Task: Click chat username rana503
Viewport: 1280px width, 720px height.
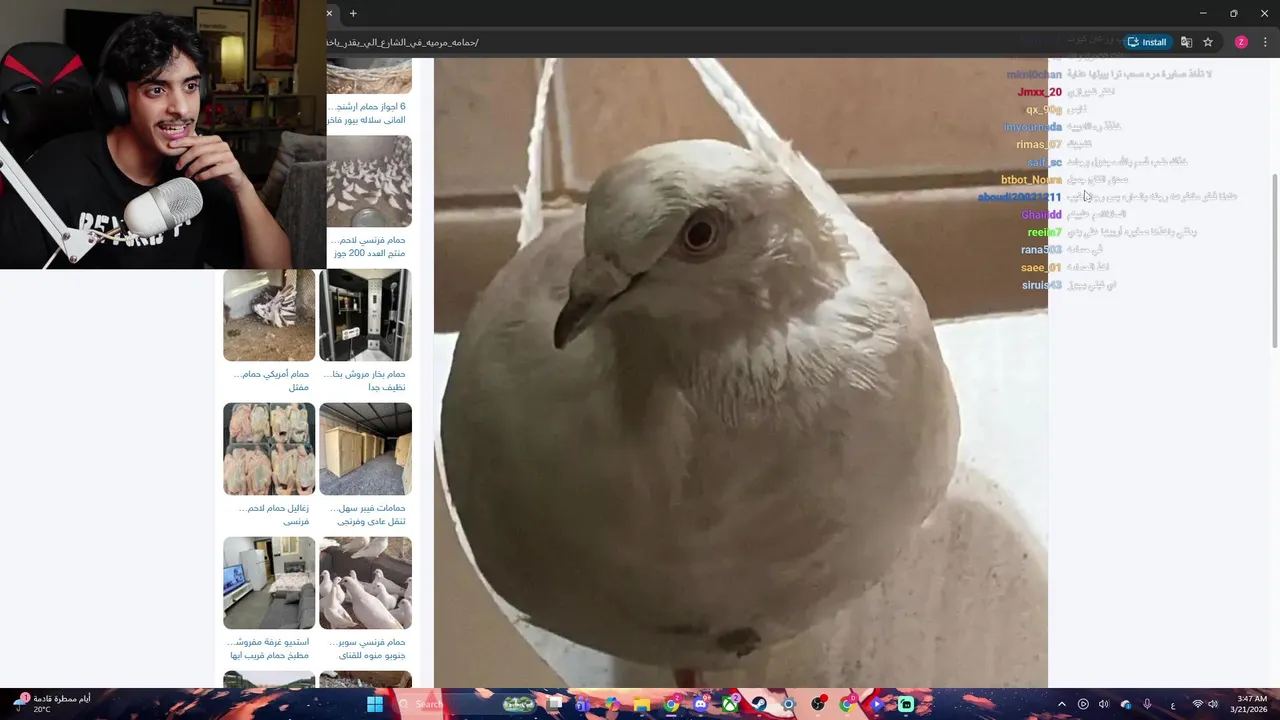Action: [x=1041, y=250]
